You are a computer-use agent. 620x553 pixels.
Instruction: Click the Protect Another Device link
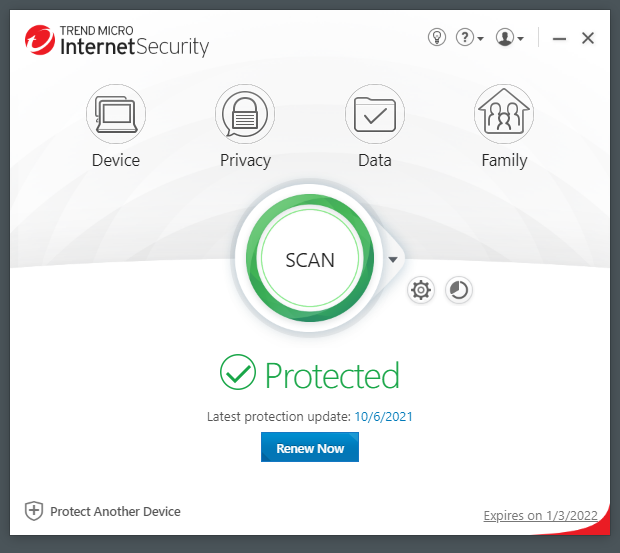click(115, 511)
